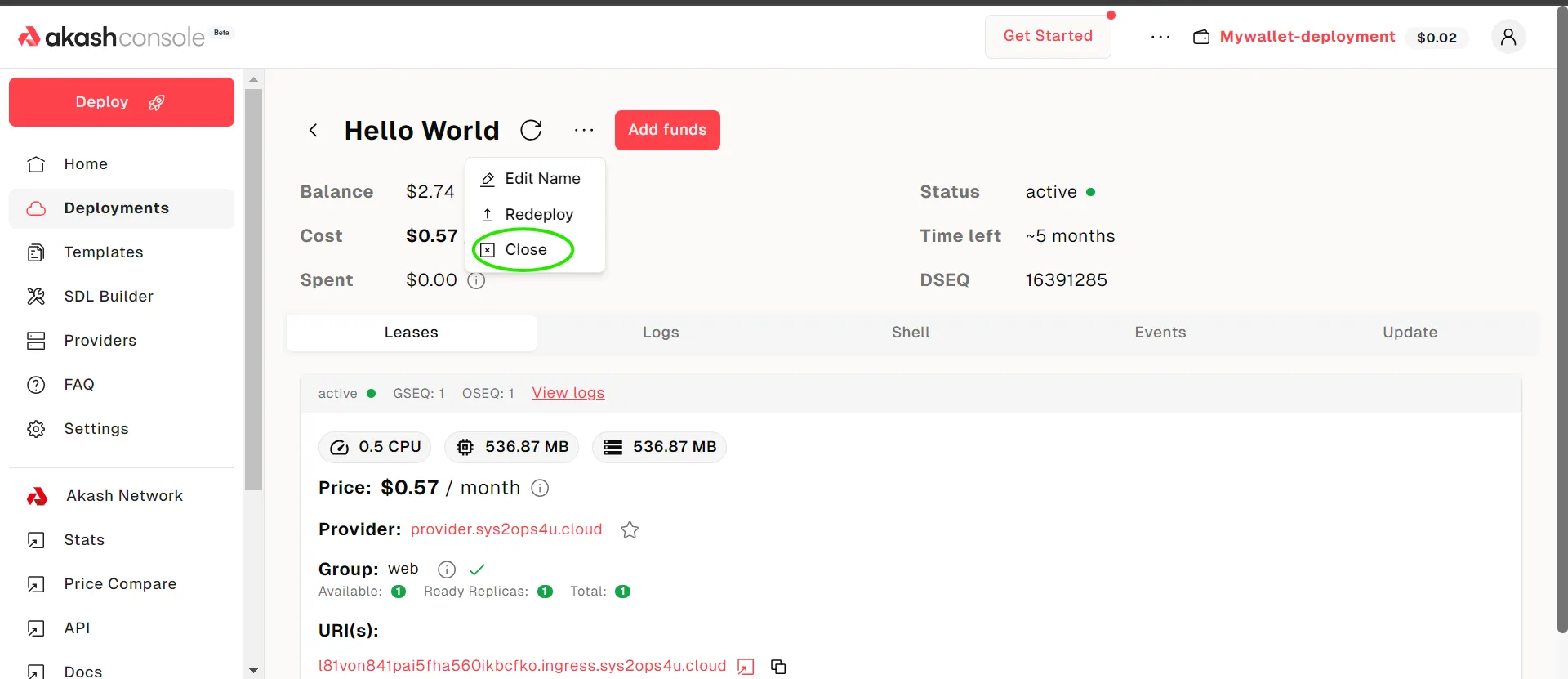Copy the deployment URI with the copy icon
Screen dimensions: 1568x679
(778, 667)
